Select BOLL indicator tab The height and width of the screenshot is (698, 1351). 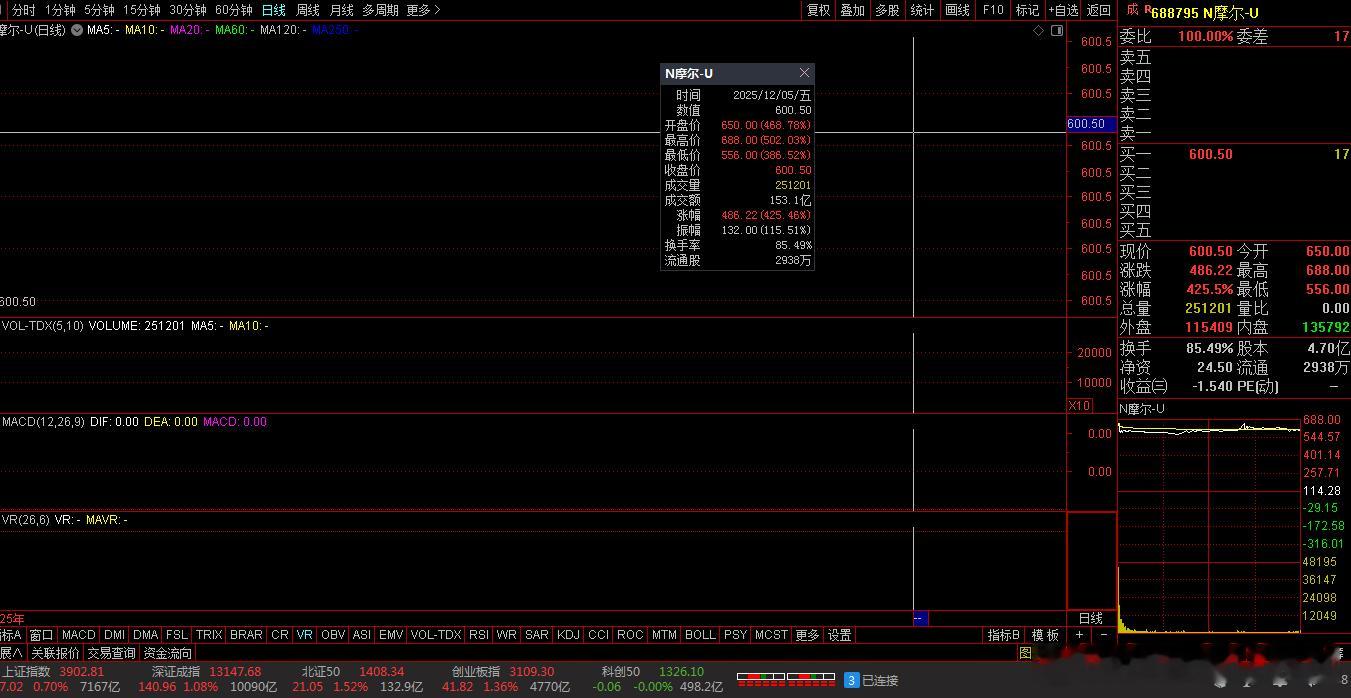(x=700, y=635)
